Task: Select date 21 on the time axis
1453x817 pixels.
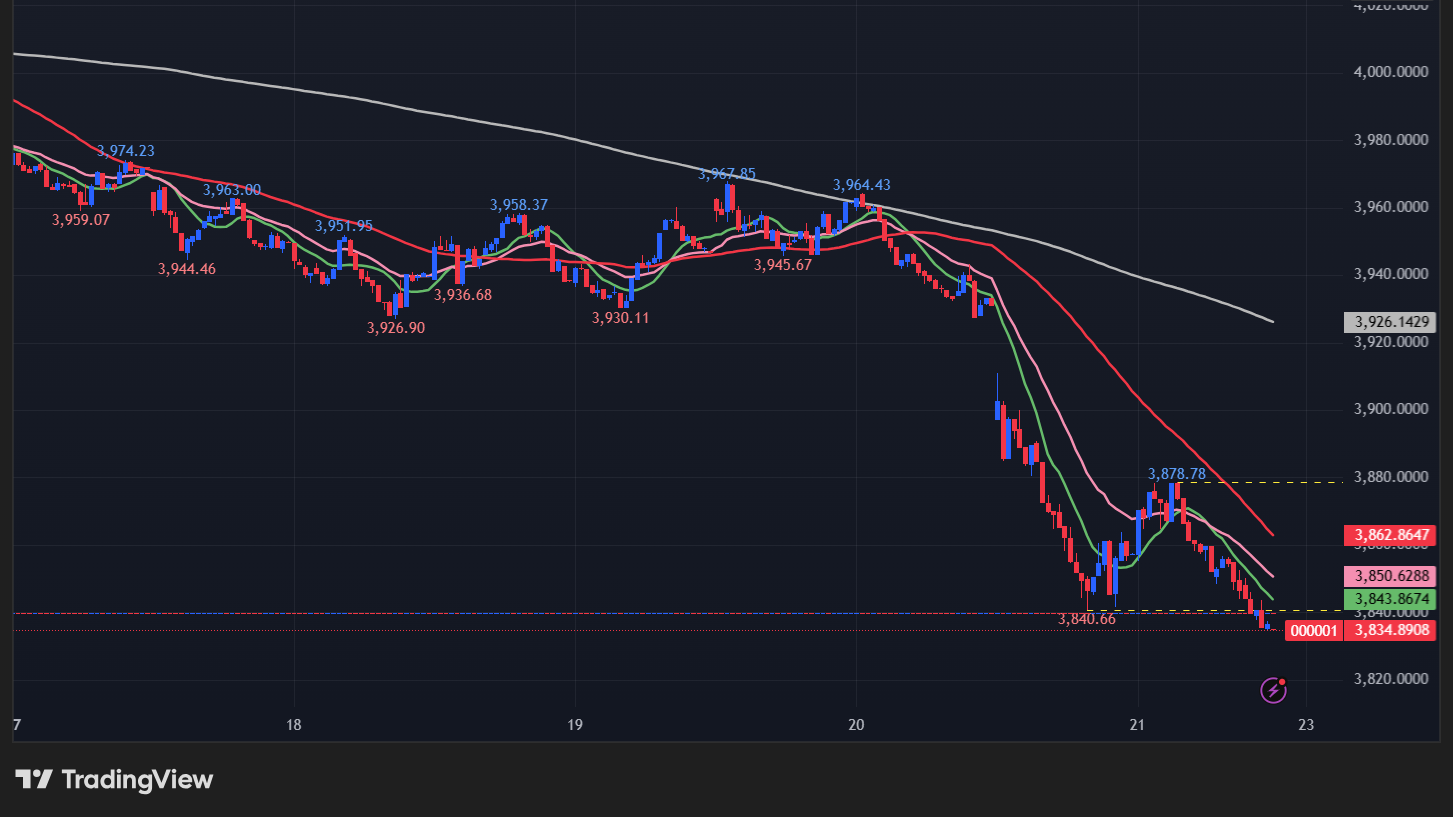Action: (x=1137, y=725)
